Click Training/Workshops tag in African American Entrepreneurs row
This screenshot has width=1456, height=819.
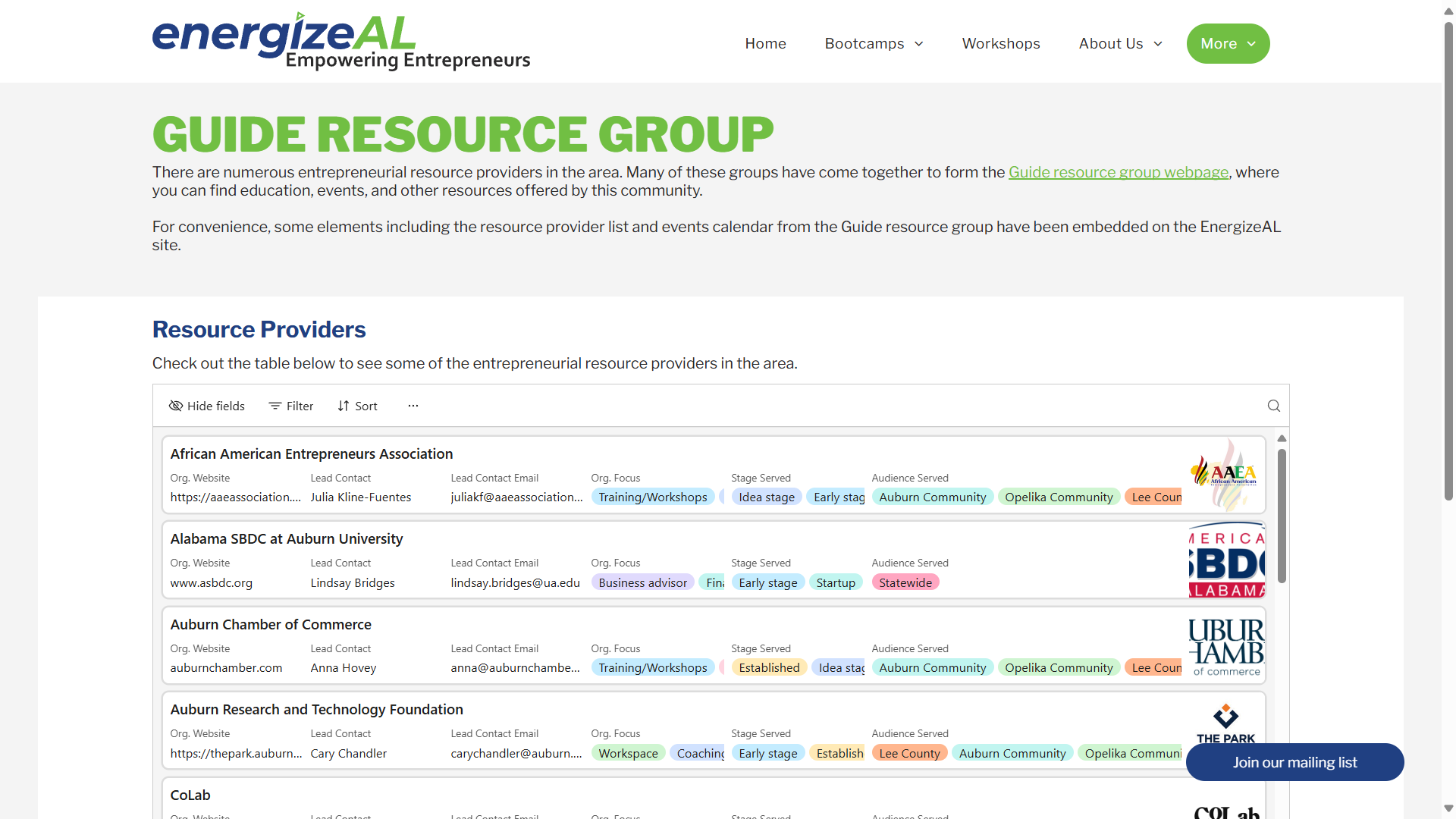click(653, 497)
